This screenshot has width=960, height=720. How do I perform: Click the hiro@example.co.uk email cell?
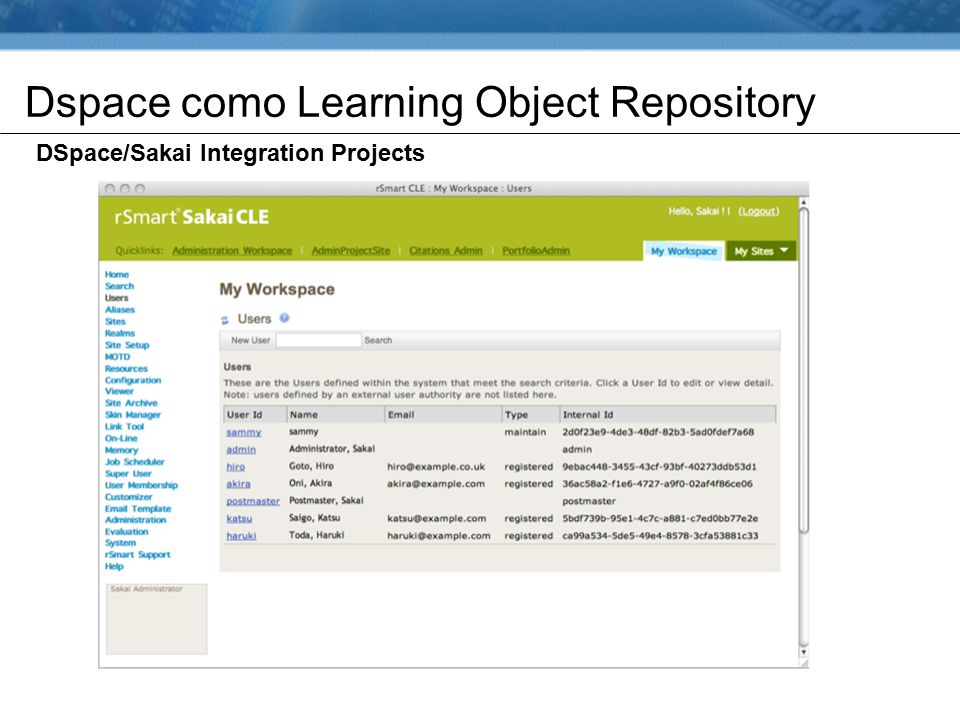436,467
